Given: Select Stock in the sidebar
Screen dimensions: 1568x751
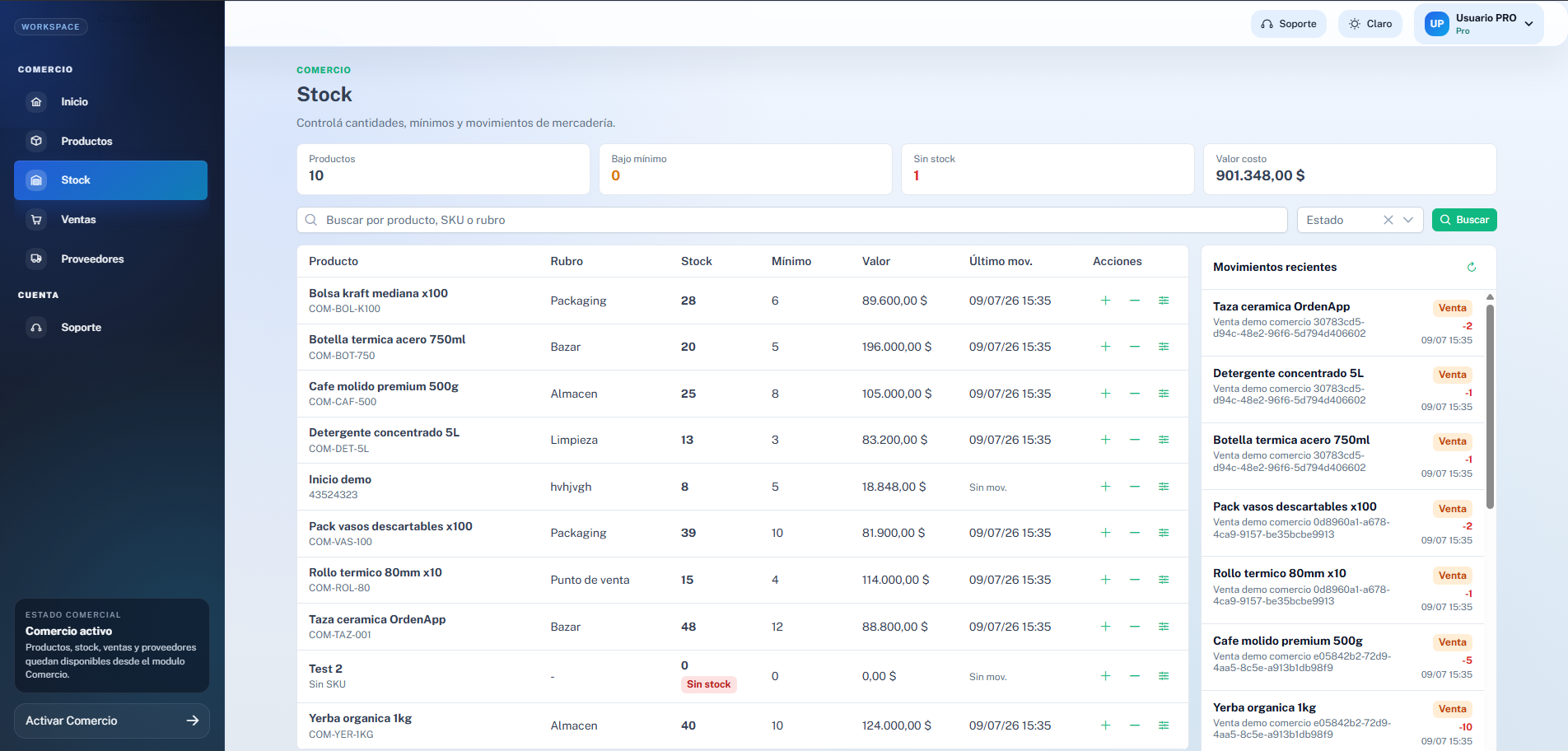Looking at the screenshot, I should (x=110, y=180).
